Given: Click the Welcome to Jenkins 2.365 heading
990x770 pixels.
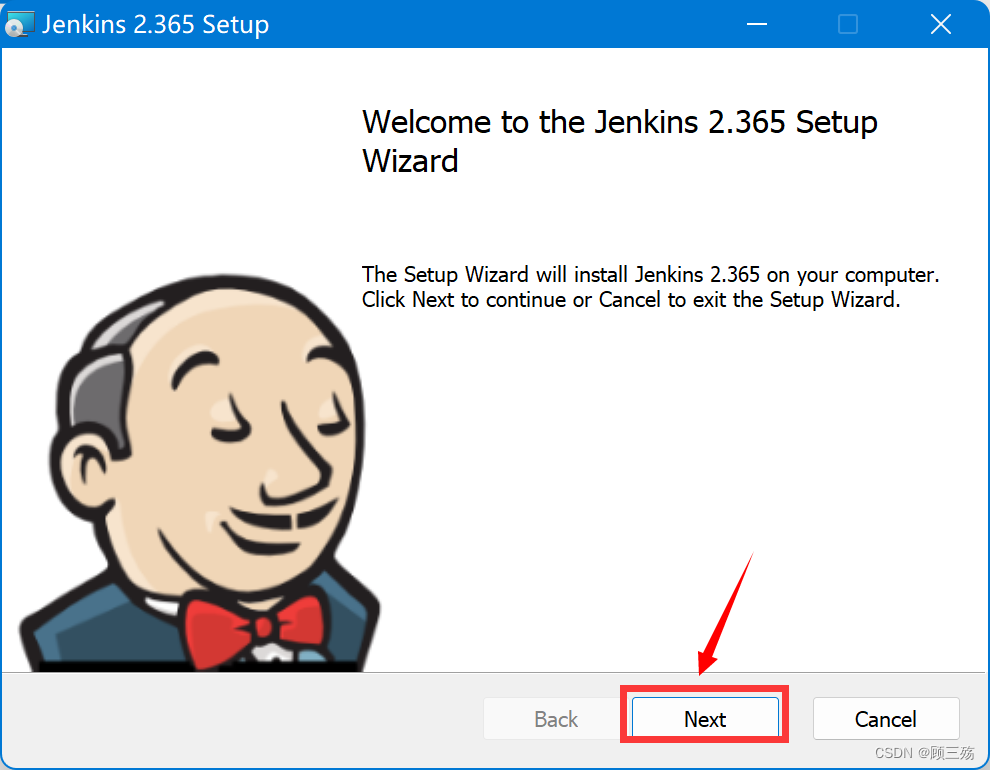Looking at the screenshot, I should (620, 140).
